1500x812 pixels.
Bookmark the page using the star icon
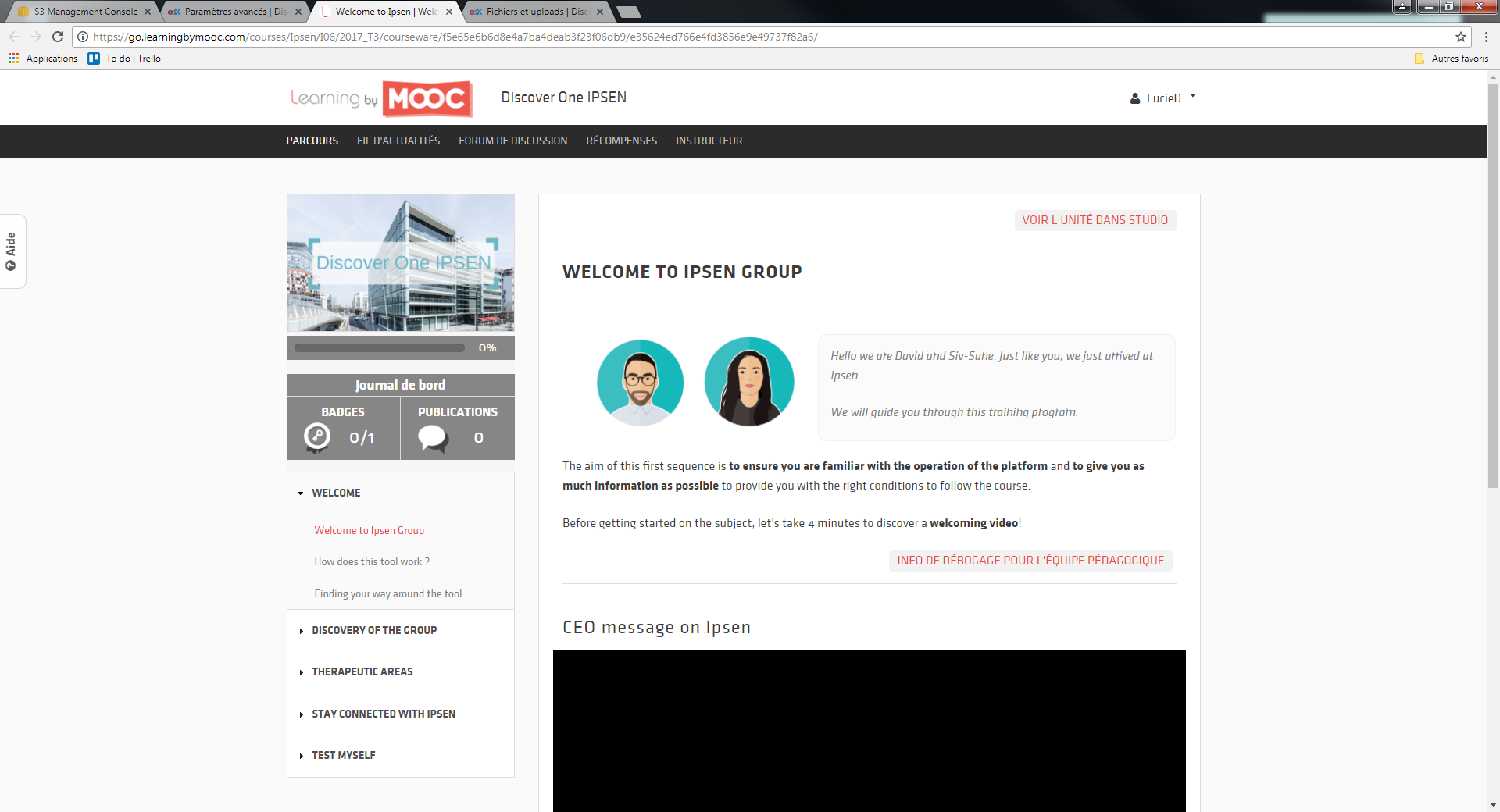[1462, 36]
